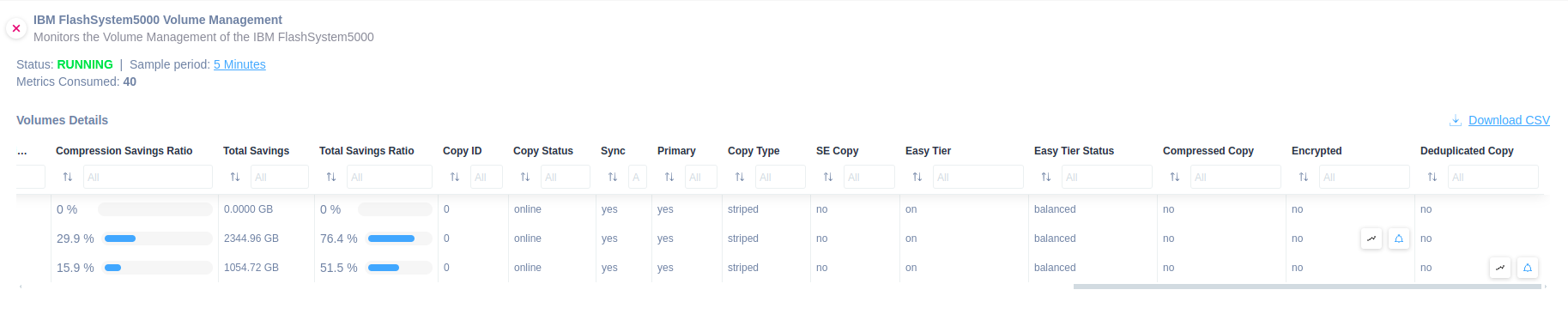Sort the Total Savings column
1568x314 pixels.
coord(235,177)
